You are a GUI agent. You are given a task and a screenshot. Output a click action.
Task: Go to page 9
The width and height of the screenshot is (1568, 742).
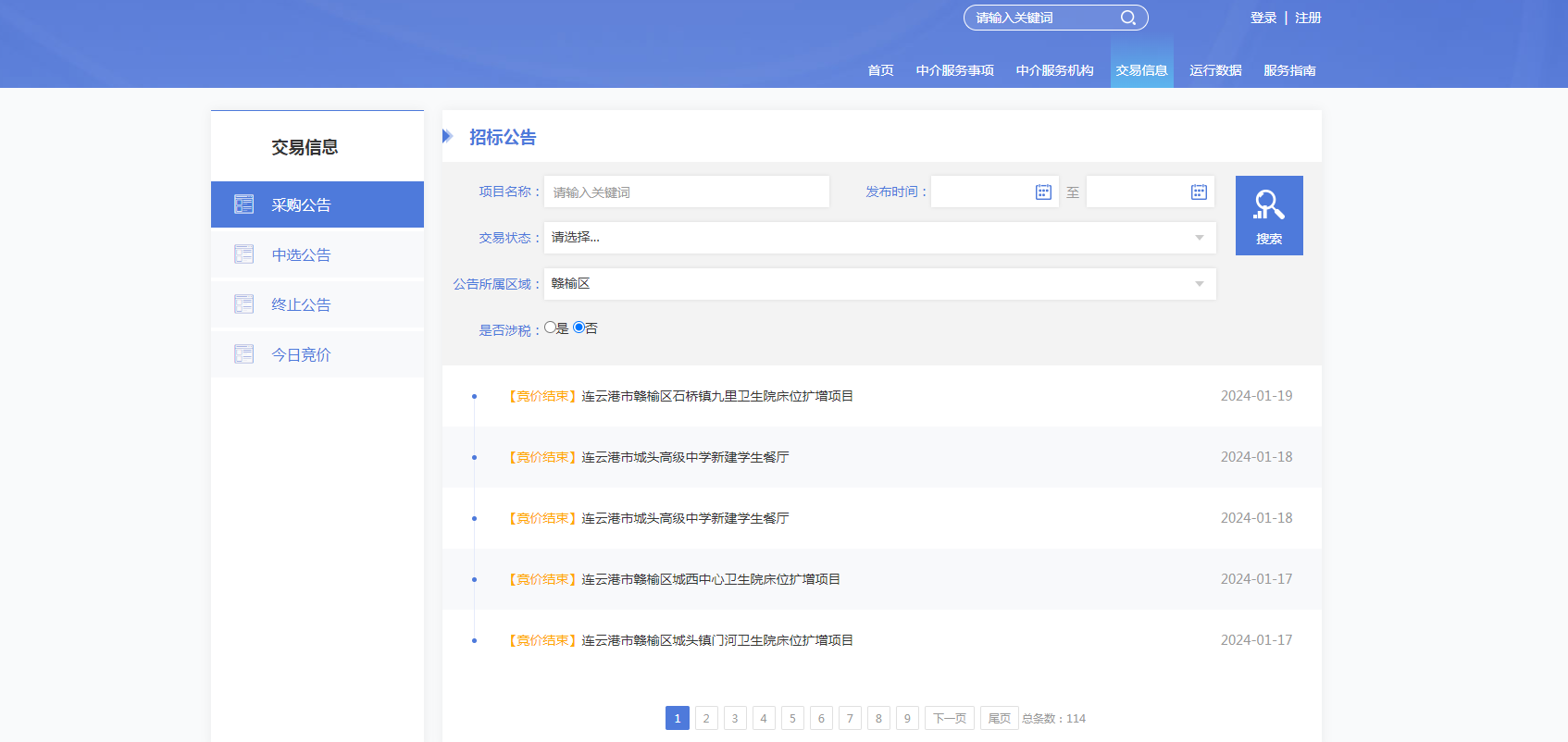[x=907, y=718]
